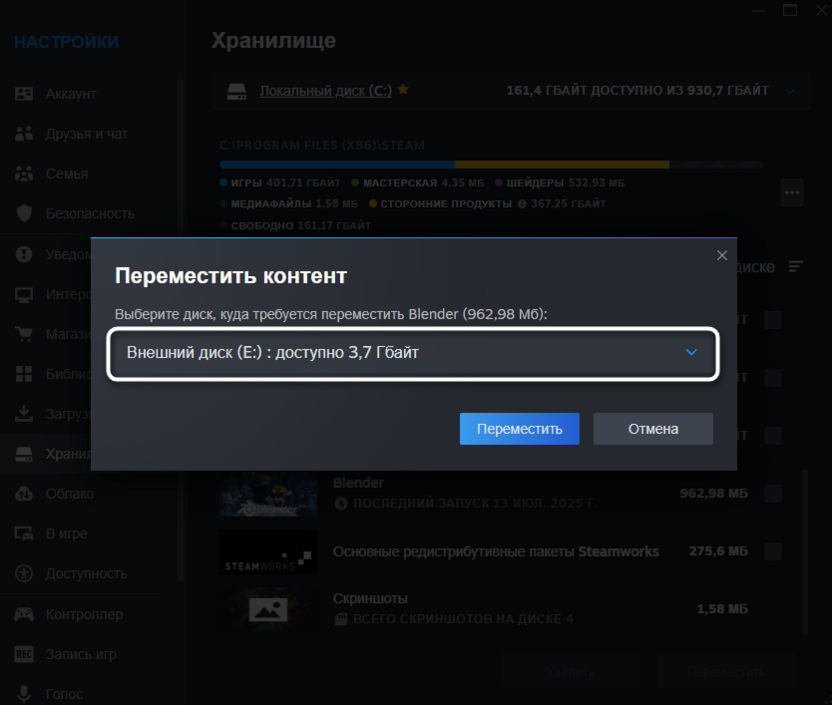Image resolution: width=832 pixels, height=705 pixels.
Task: Click the Security shield icon
Action: pos(24,213)
